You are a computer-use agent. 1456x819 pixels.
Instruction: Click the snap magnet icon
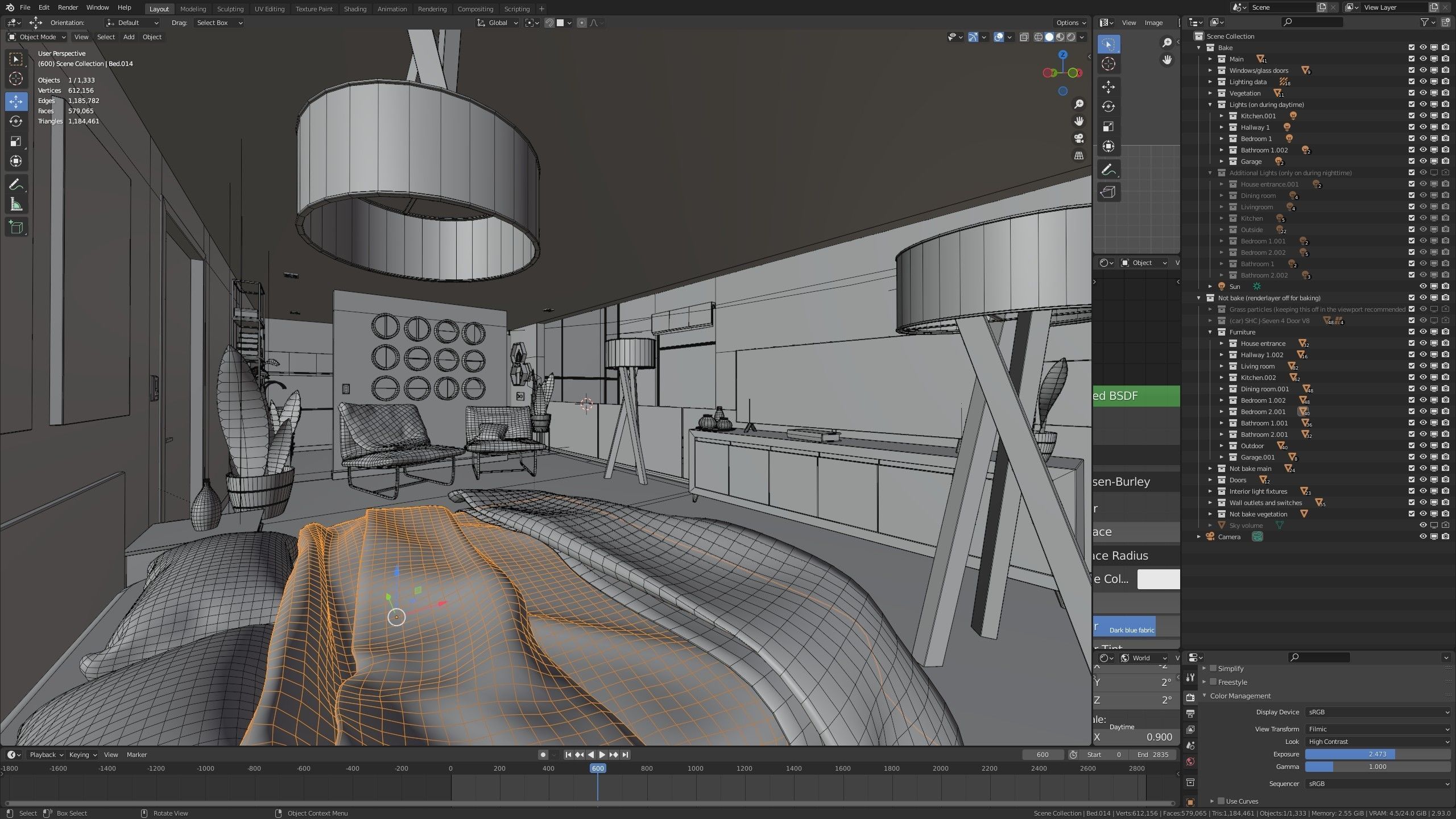(549, 23)
